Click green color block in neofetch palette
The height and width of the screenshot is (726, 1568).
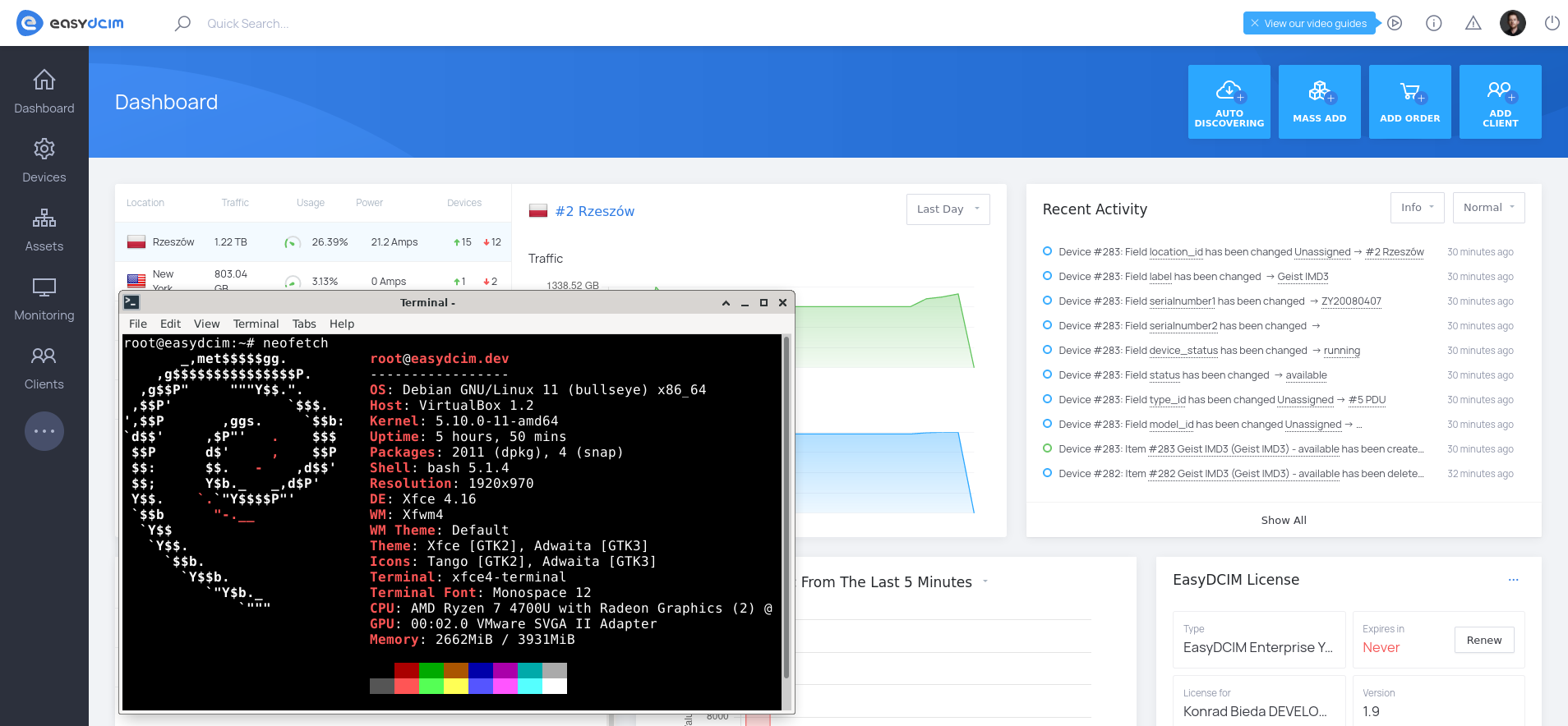(431, 670)
